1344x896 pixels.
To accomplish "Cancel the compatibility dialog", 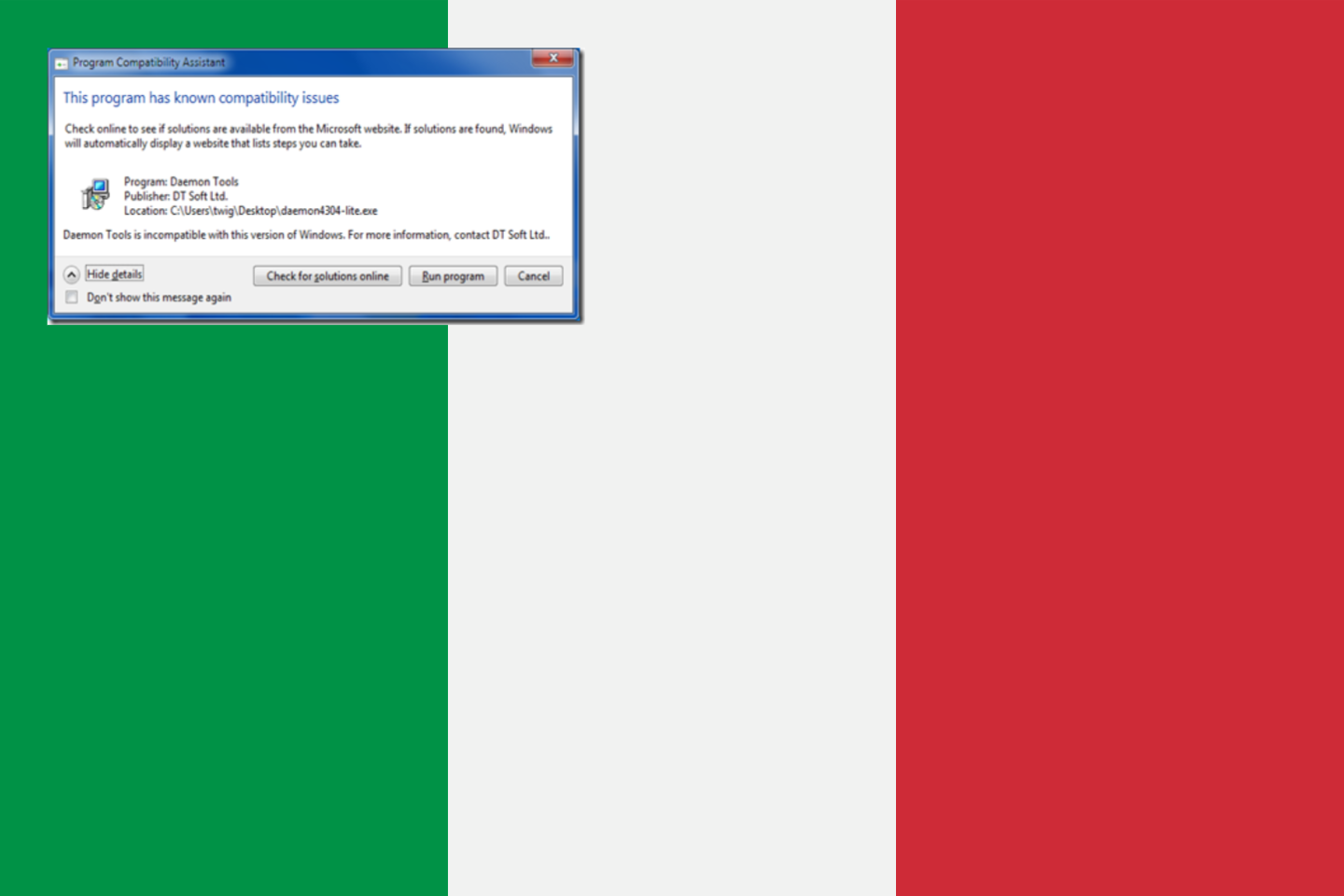I will click(x=533, y=276).
